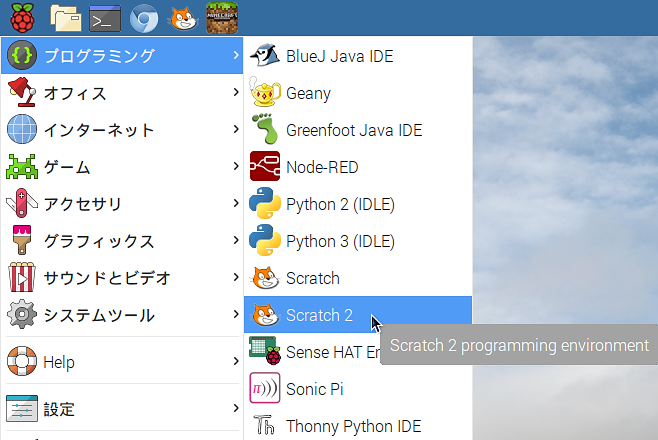658x440 pixels.
Task: Expand the グラフィックス submenu arrow
Action: (236, 240)
